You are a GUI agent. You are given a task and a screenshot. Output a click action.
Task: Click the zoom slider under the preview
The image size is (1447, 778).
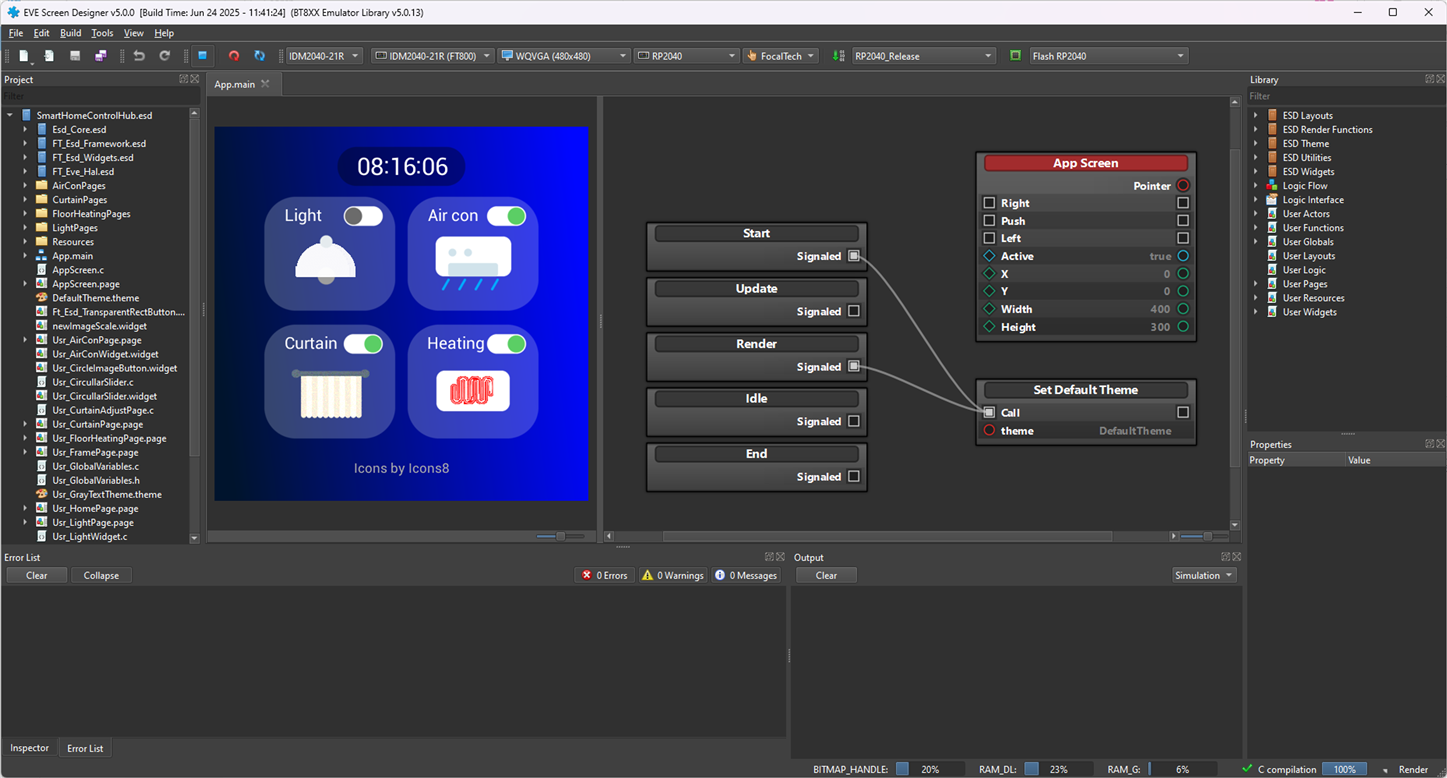(x=560, y=537)
